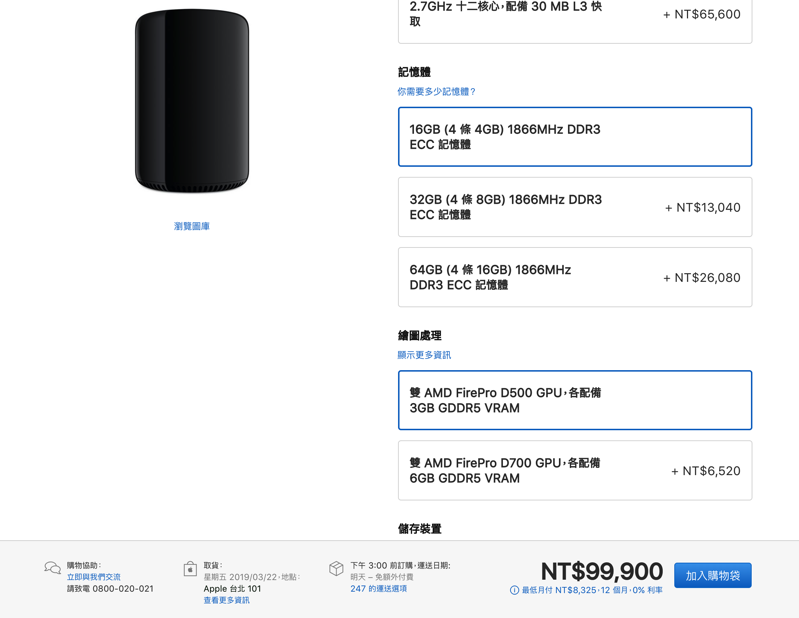The image size is (799, 618).
Task: Open 247 的運送選項 delivery options
Action: pyautogui.click(x=379, y=588)
